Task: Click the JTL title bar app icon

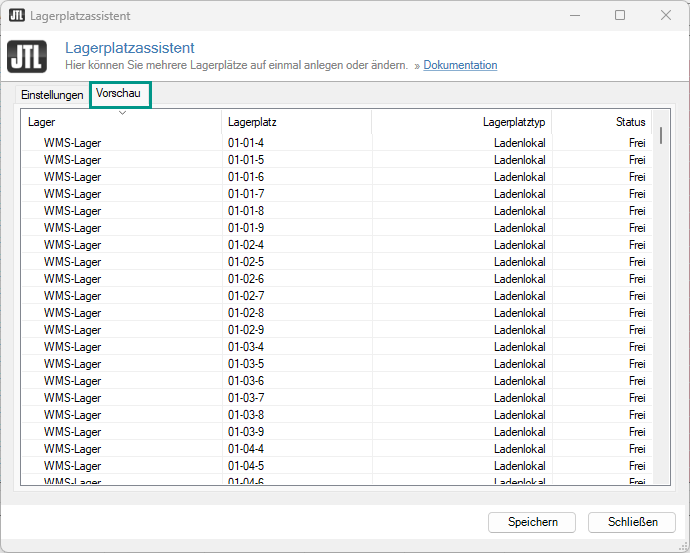Action: [17, 16]
